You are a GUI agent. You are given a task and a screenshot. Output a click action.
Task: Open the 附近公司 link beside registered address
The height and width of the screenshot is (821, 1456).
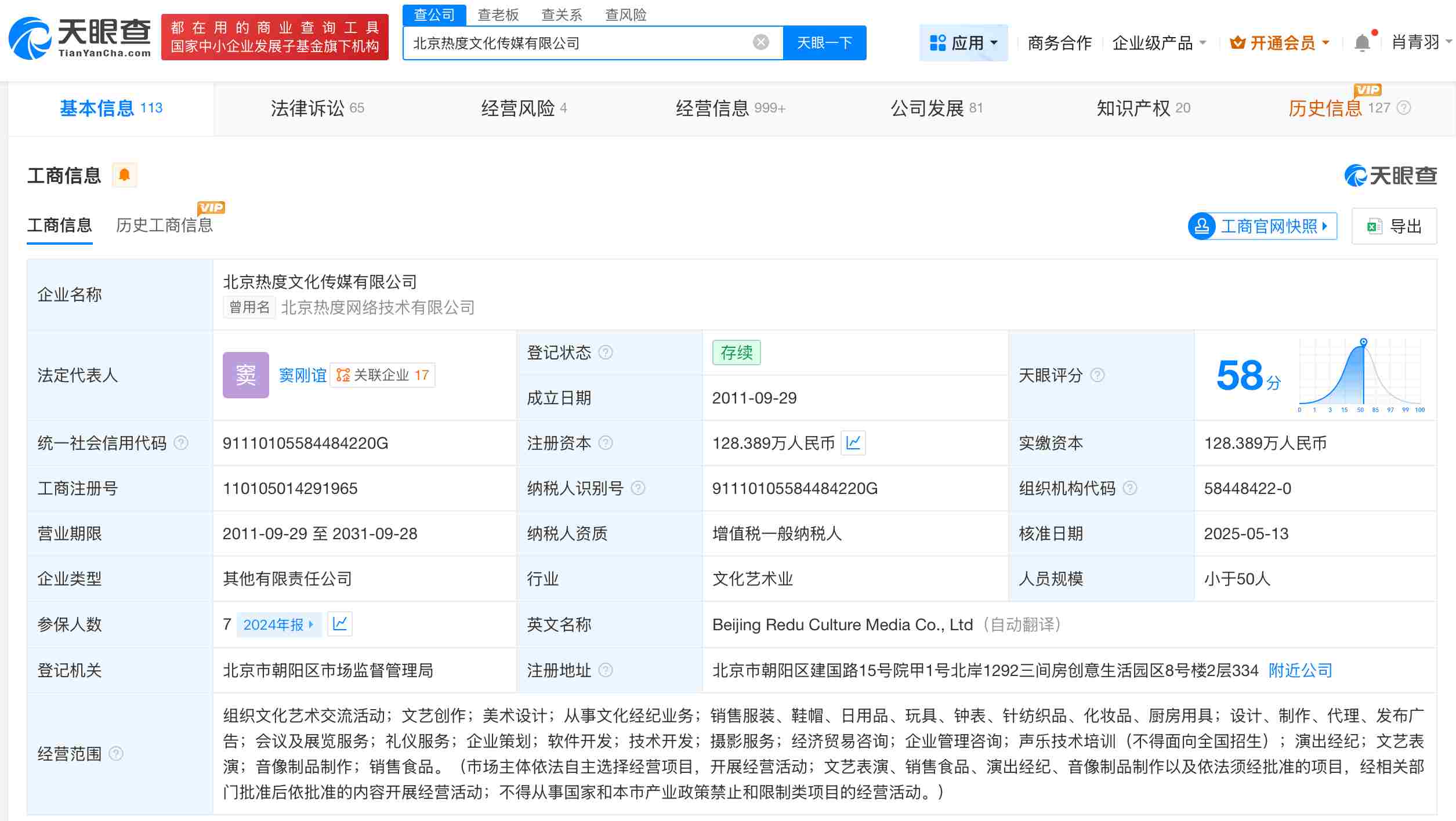click(1301, 671)
